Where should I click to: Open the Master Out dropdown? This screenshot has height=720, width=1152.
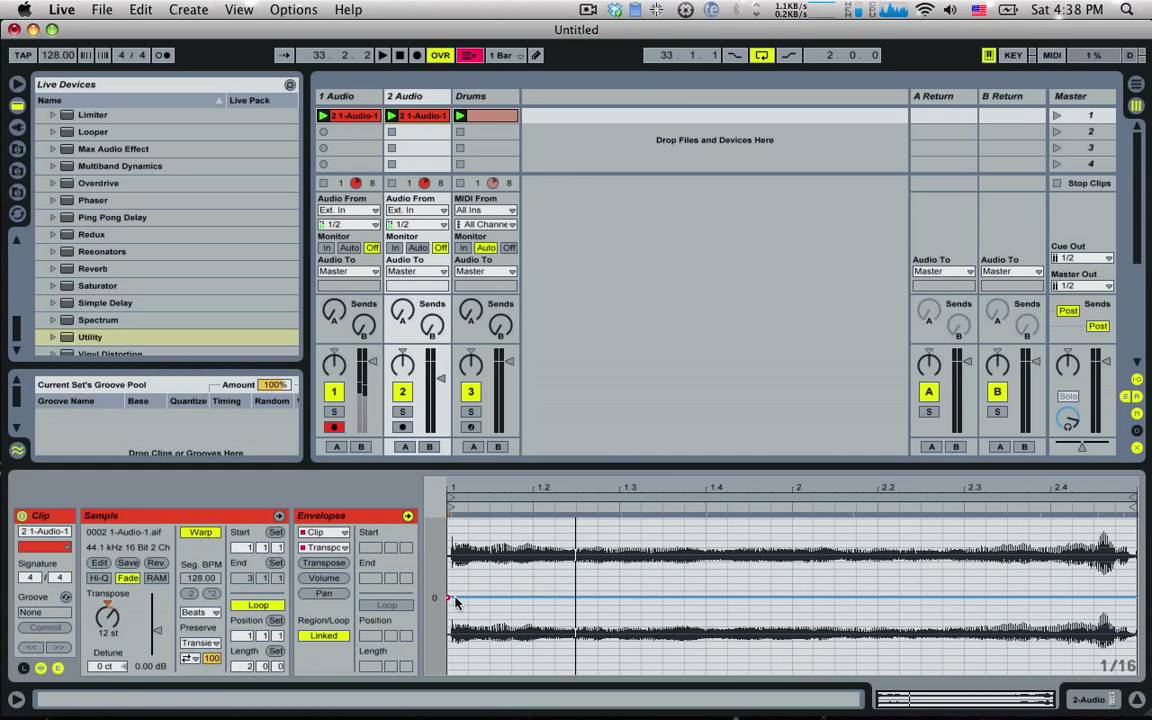(x=1081, y=287)
